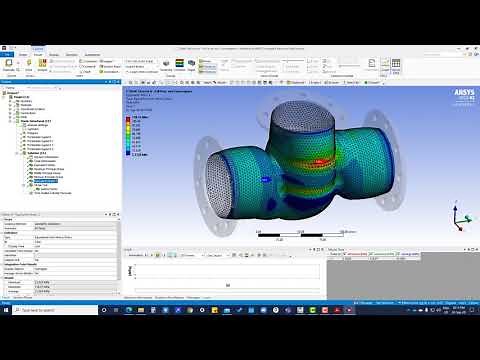Collapse the Stress Tool branch expander
Image resolution: width=480 pixels, height=360 pixels.
[x=24, y=185]
